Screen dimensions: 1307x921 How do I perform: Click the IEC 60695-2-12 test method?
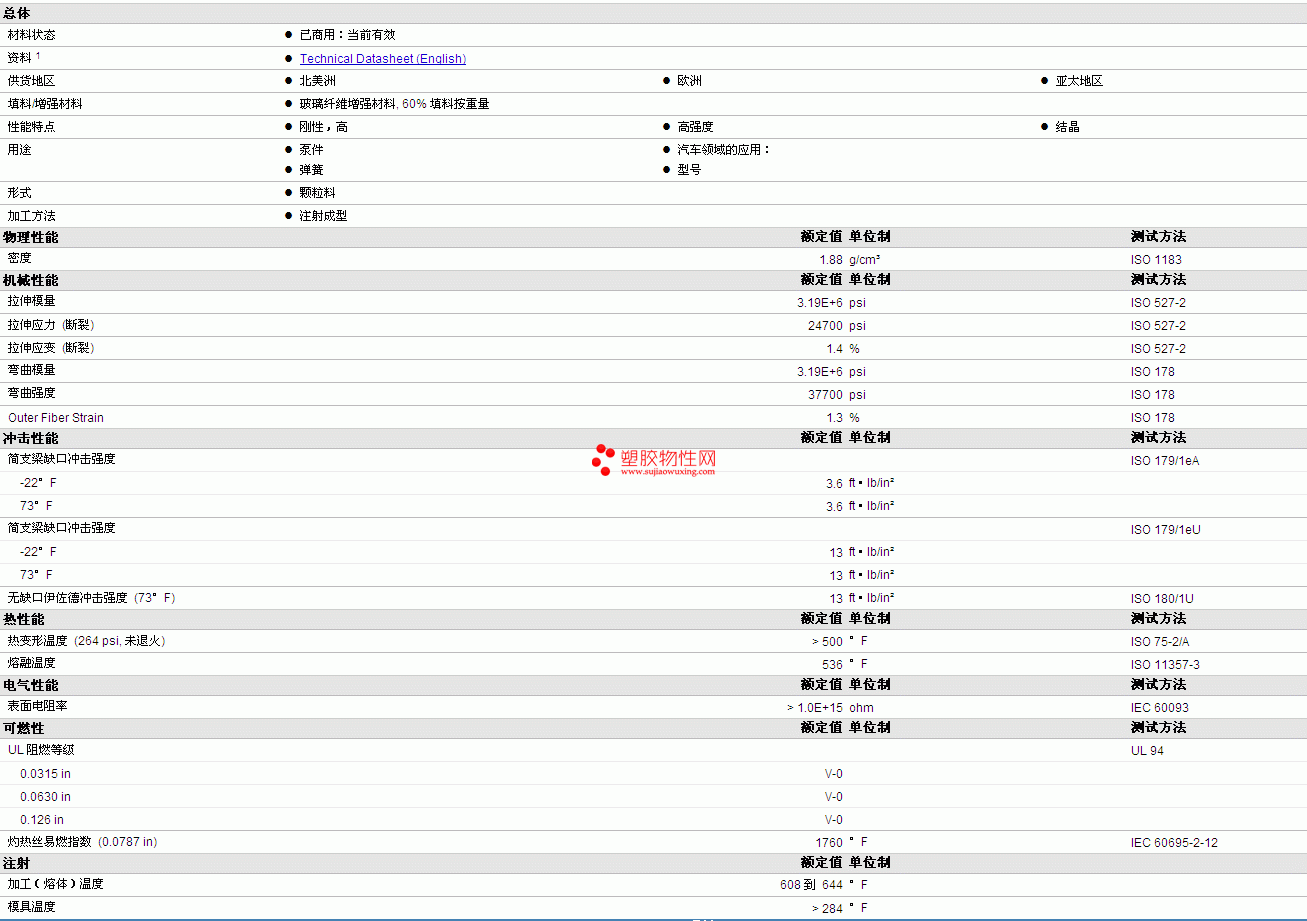pyautogui.click(x=1175, y=843)
